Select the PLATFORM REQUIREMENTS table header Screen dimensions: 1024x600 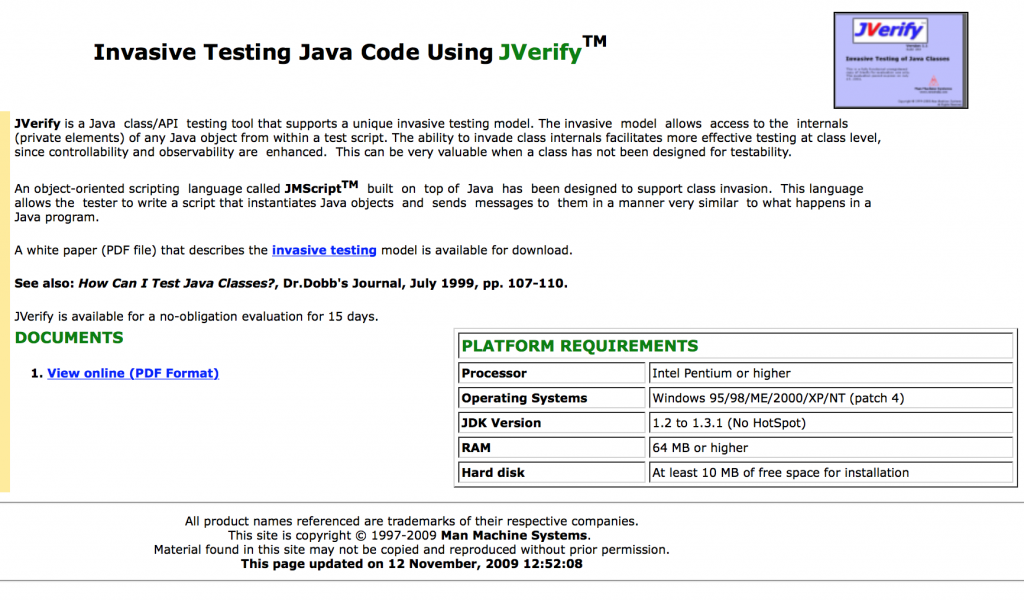[735, 346]
